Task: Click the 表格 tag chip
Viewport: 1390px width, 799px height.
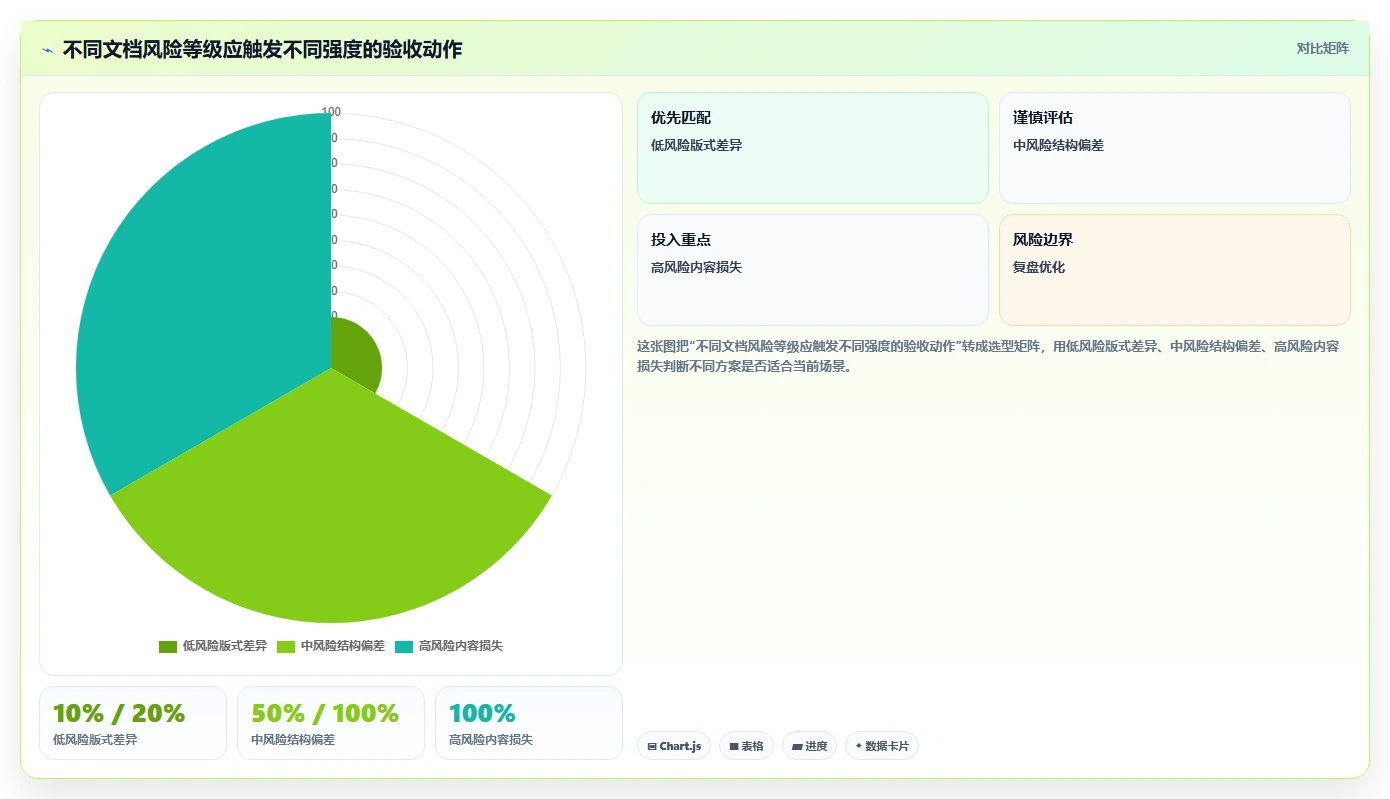Action: point(746,746)
